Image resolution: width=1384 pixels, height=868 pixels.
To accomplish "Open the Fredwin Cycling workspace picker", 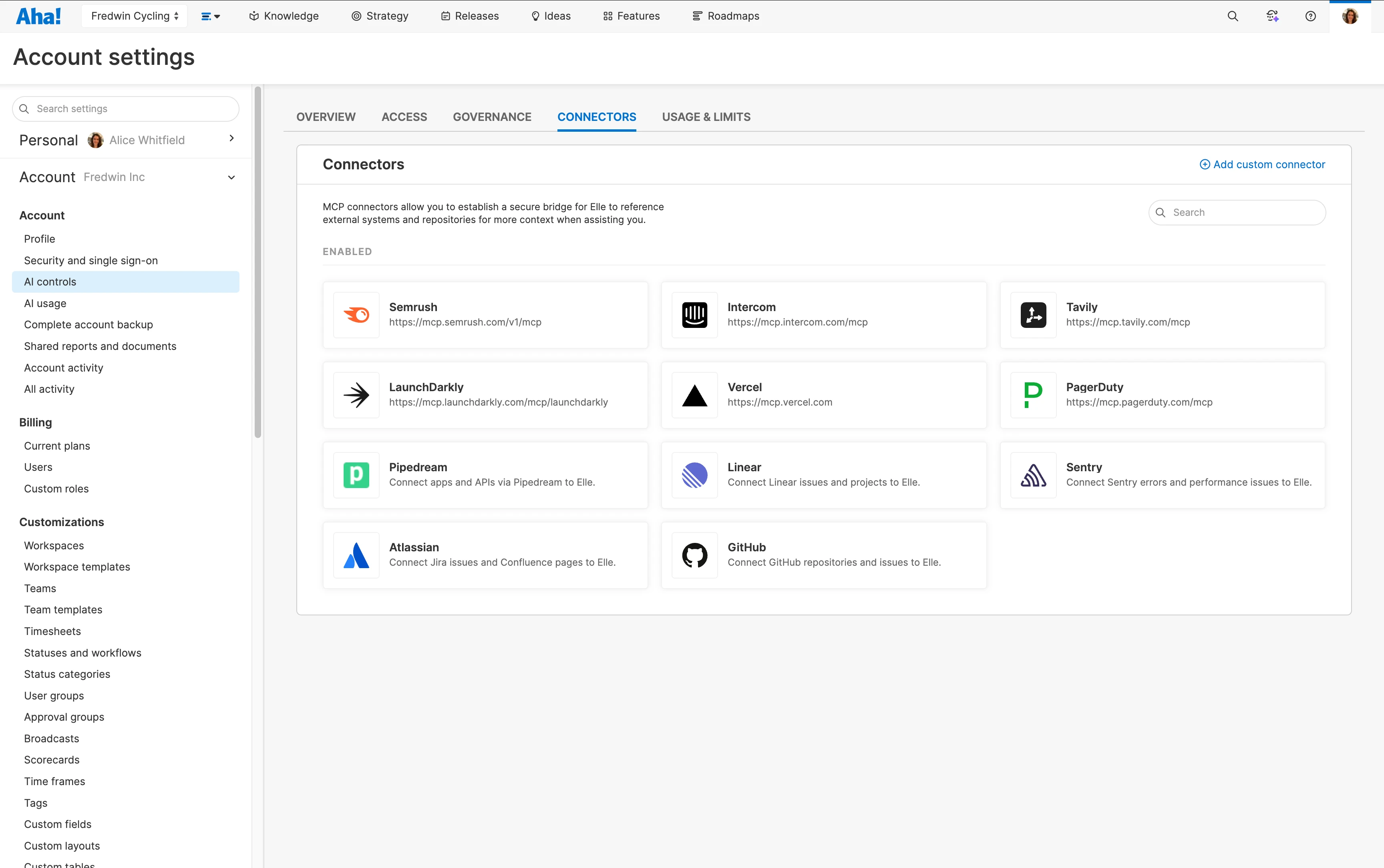I will [x=134, y=16].
